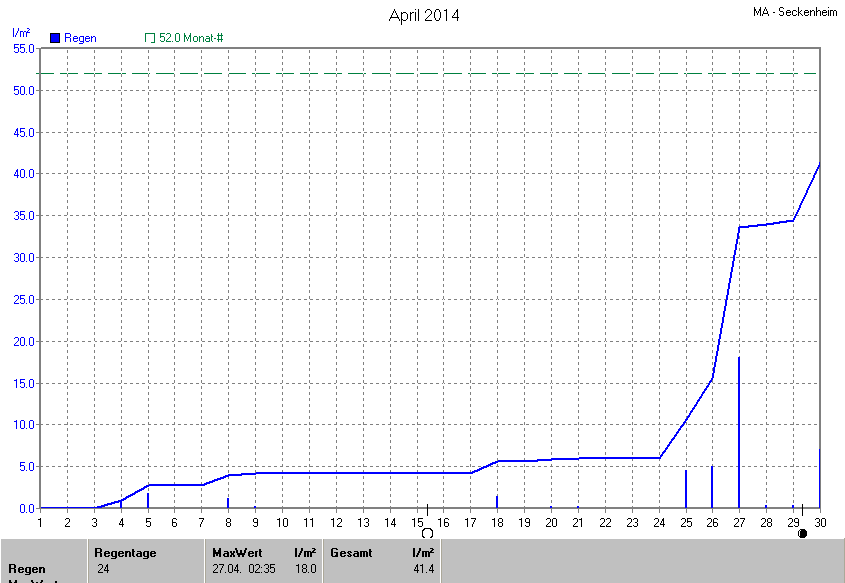Click the rain bar at day 26

[x=712, y=488]
